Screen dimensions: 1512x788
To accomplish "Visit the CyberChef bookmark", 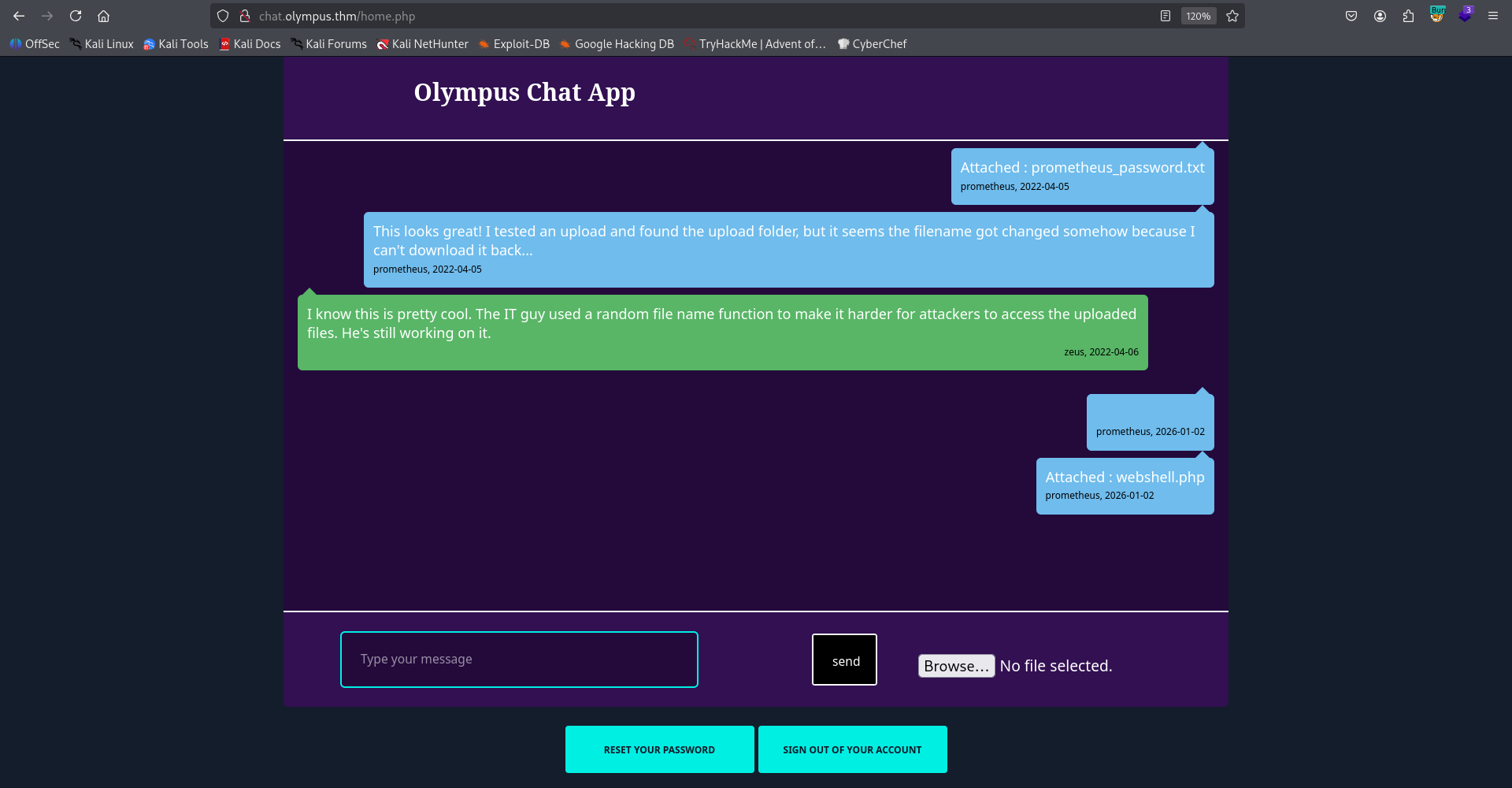I will point(873,44).
